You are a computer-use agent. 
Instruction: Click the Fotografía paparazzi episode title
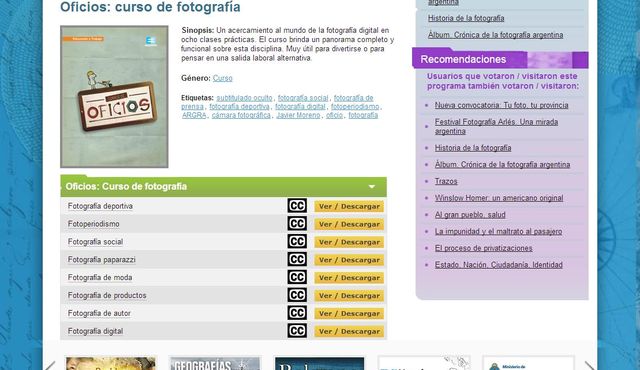click(102, 259)
